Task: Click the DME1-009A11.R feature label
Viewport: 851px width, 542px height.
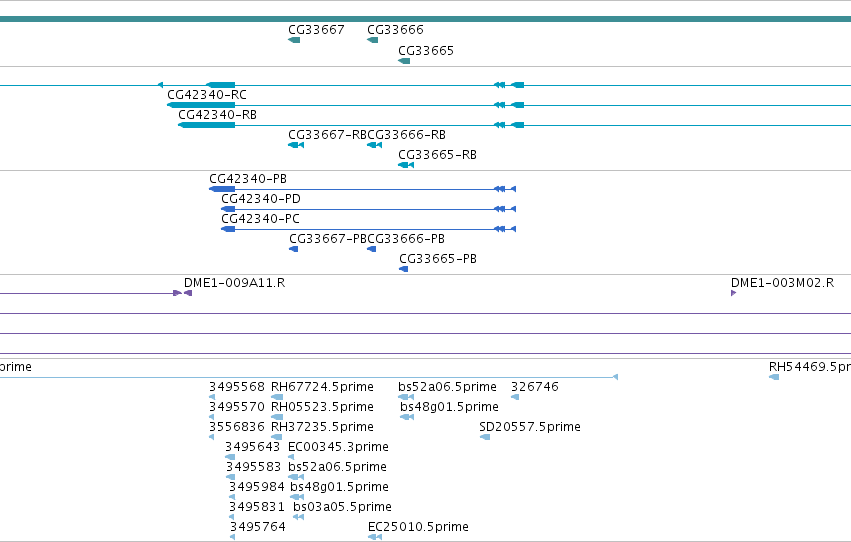Action: (234, 283)
